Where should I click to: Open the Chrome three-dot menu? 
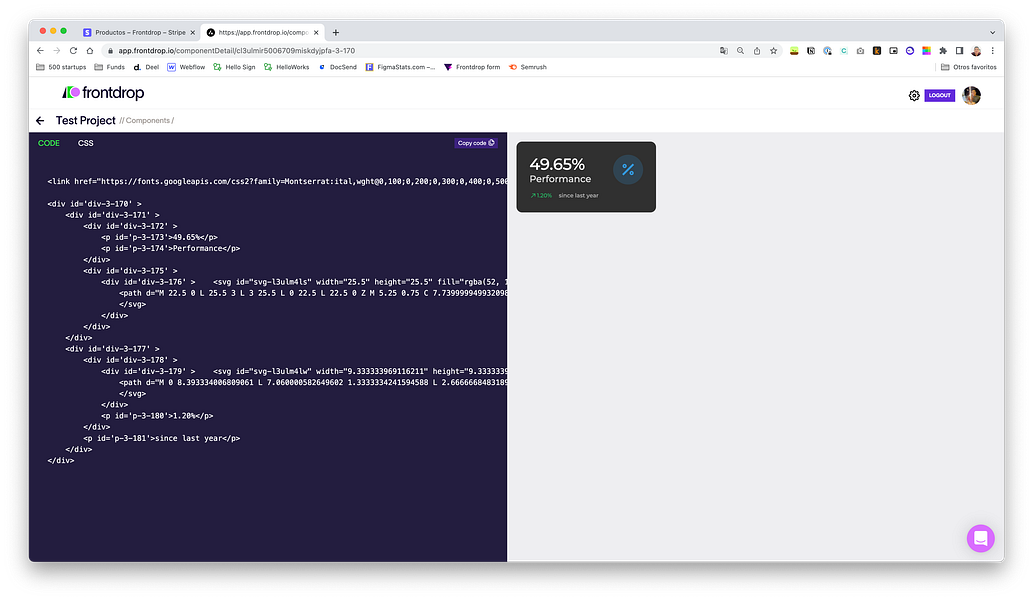point(992,51)
